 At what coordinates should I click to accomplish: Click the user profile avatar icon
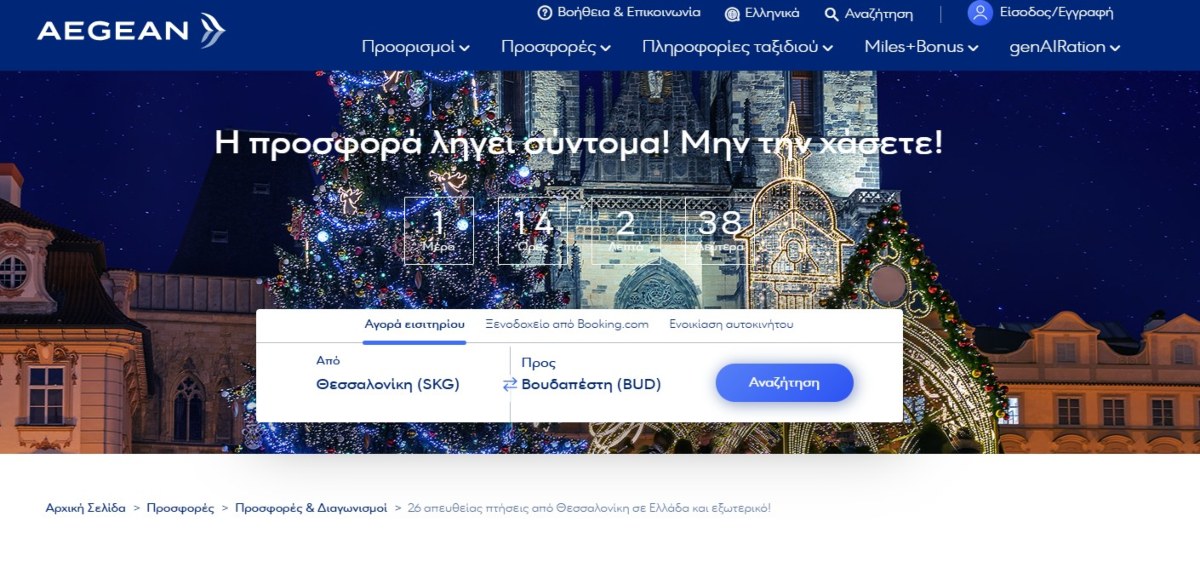click(x=980, y=13)
